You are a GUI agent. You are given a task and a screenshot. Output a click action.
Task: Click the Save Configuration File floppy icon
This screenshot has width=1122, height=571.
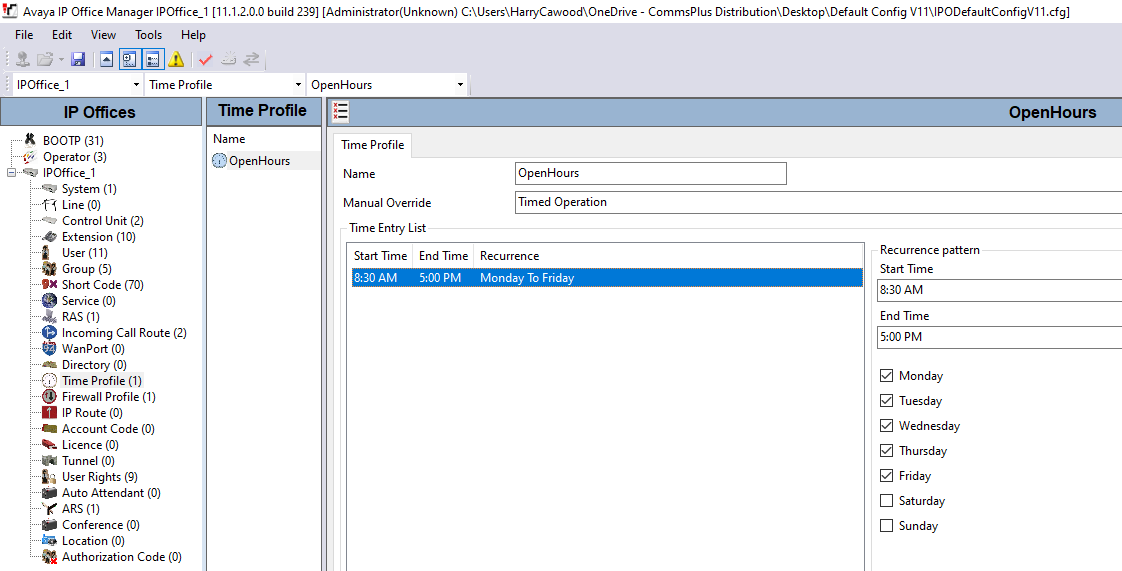click(78, 59)
